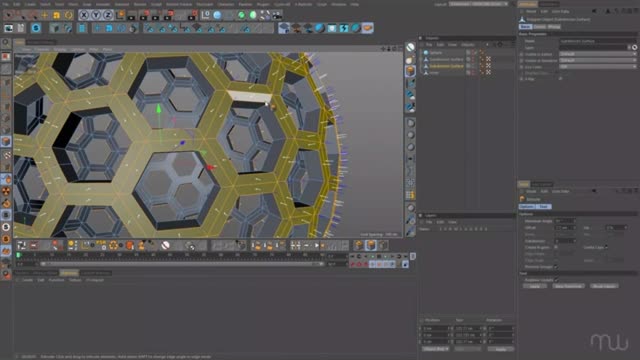The height and width of the screenshot is (360, 640).
Task: Select the Move tool in top toolbar
Action: point(44,15)
